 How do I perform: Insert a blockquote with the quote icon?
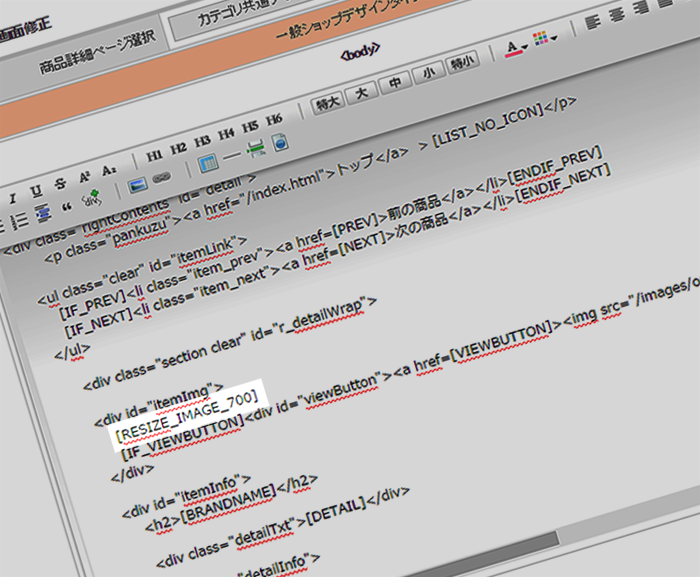67,206
